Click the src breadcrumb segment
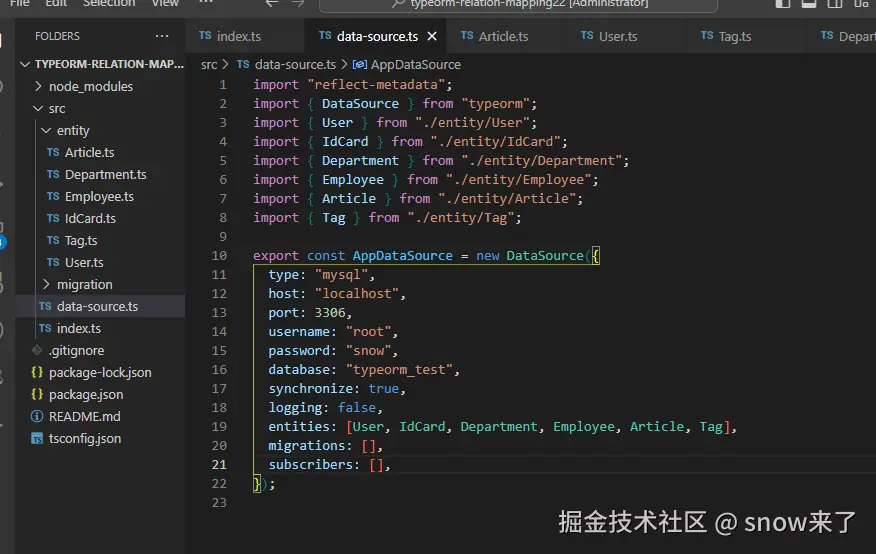Viewport: 876px width, 554px height. [209, 65]
